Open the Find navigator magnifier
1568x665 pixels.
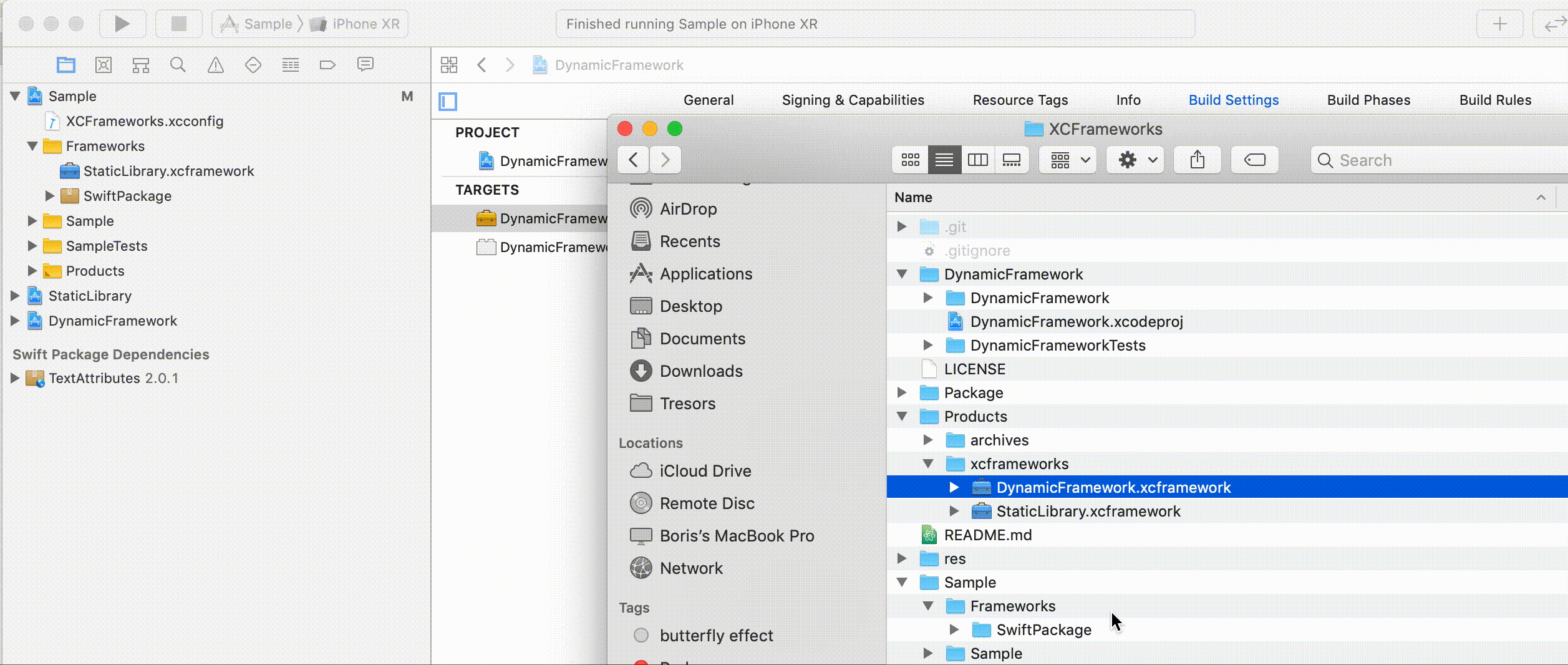point(178,65)
